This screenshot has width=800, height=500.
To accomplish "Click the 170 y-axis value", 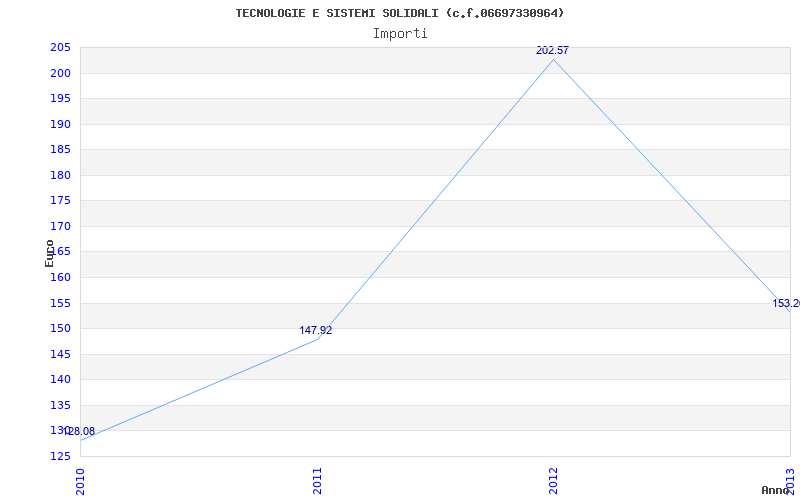I will [x=60, y=226].
